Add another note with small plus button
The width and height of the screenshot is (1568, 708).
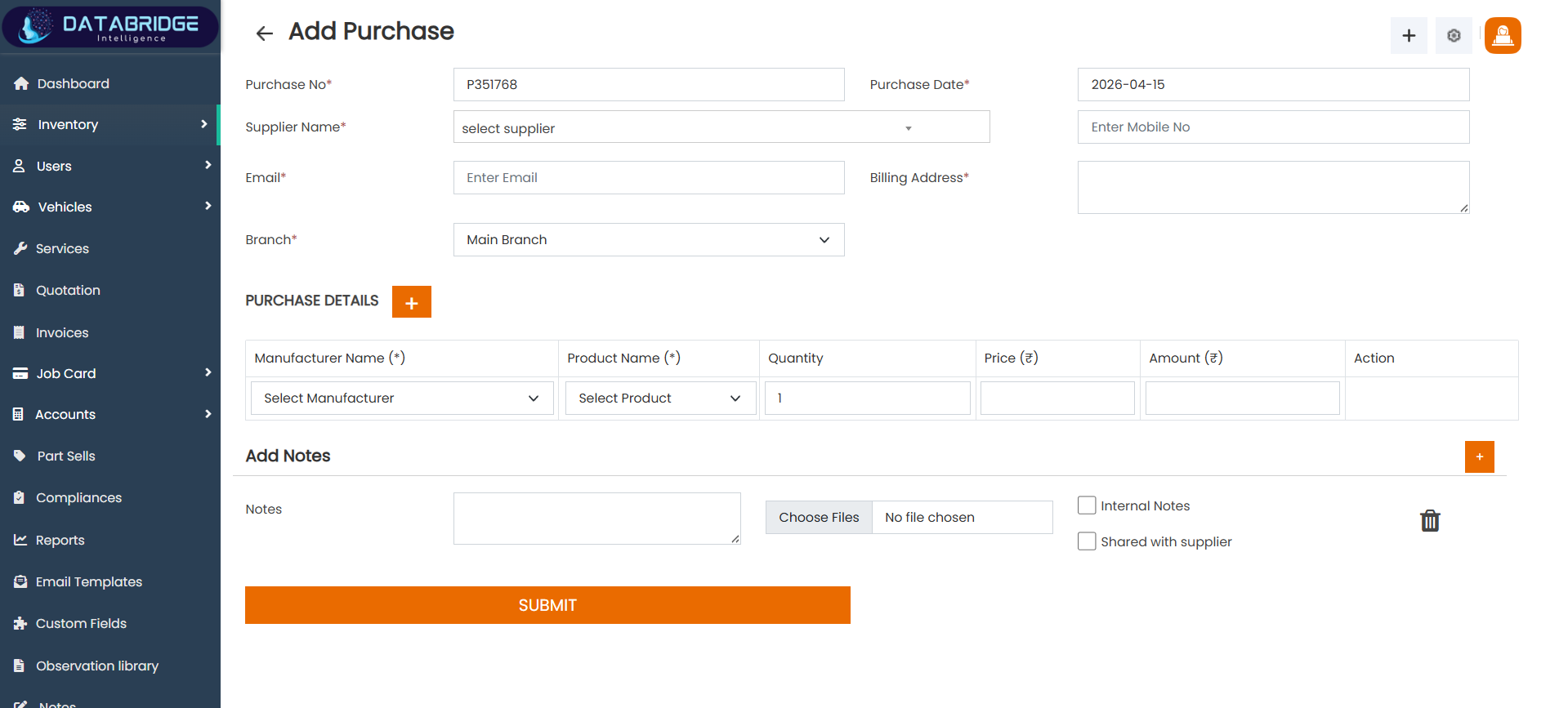tap(1480, 456)
